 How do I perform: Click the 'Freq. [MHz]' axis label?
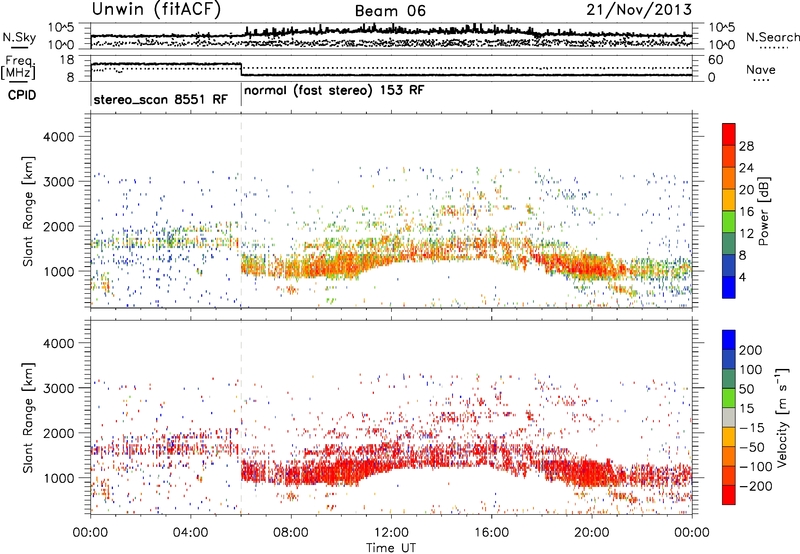click(x=18, y=67)
